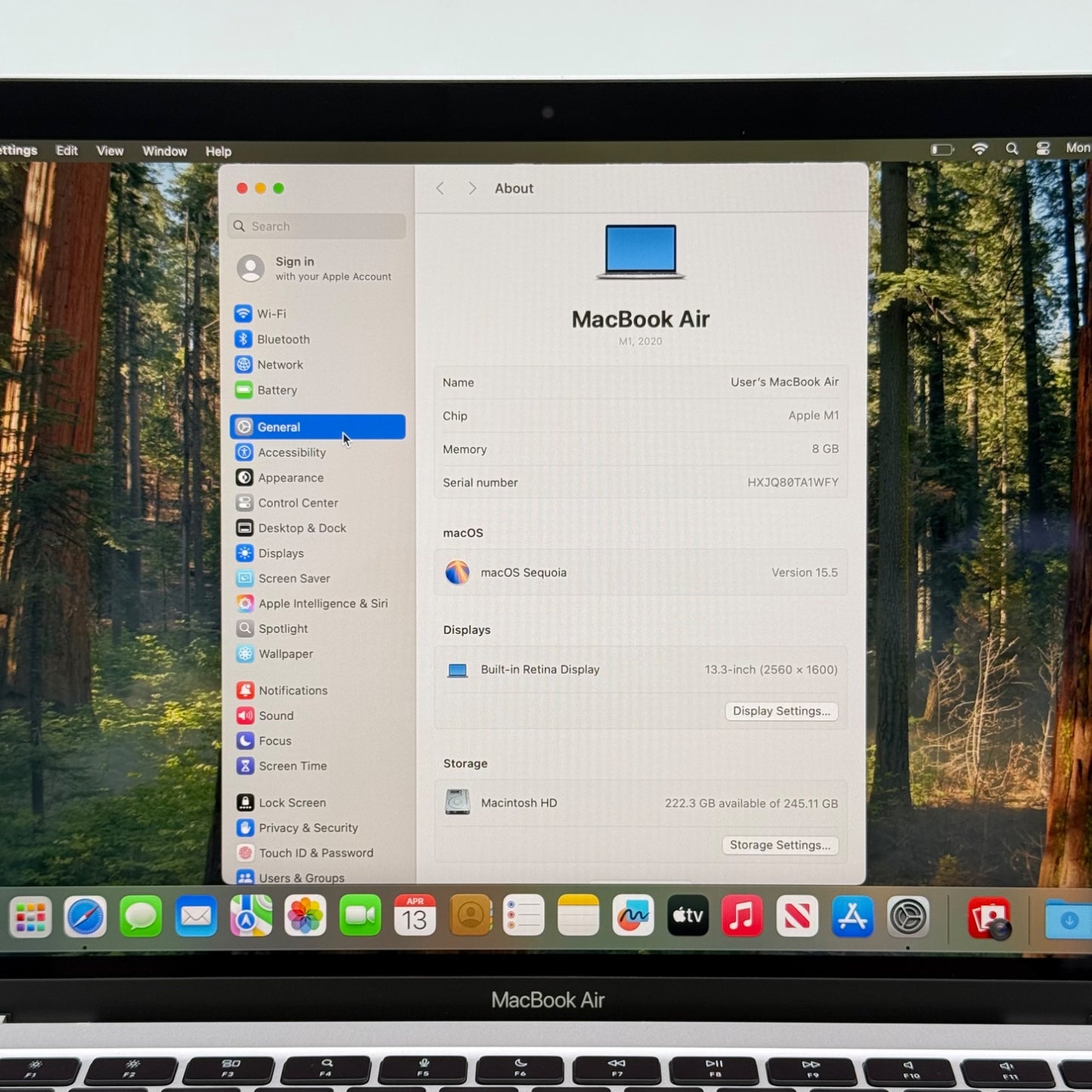This screenshot has height=1092, width=1092.
Task: Open the Window menu
Action: tap(164, 151)
